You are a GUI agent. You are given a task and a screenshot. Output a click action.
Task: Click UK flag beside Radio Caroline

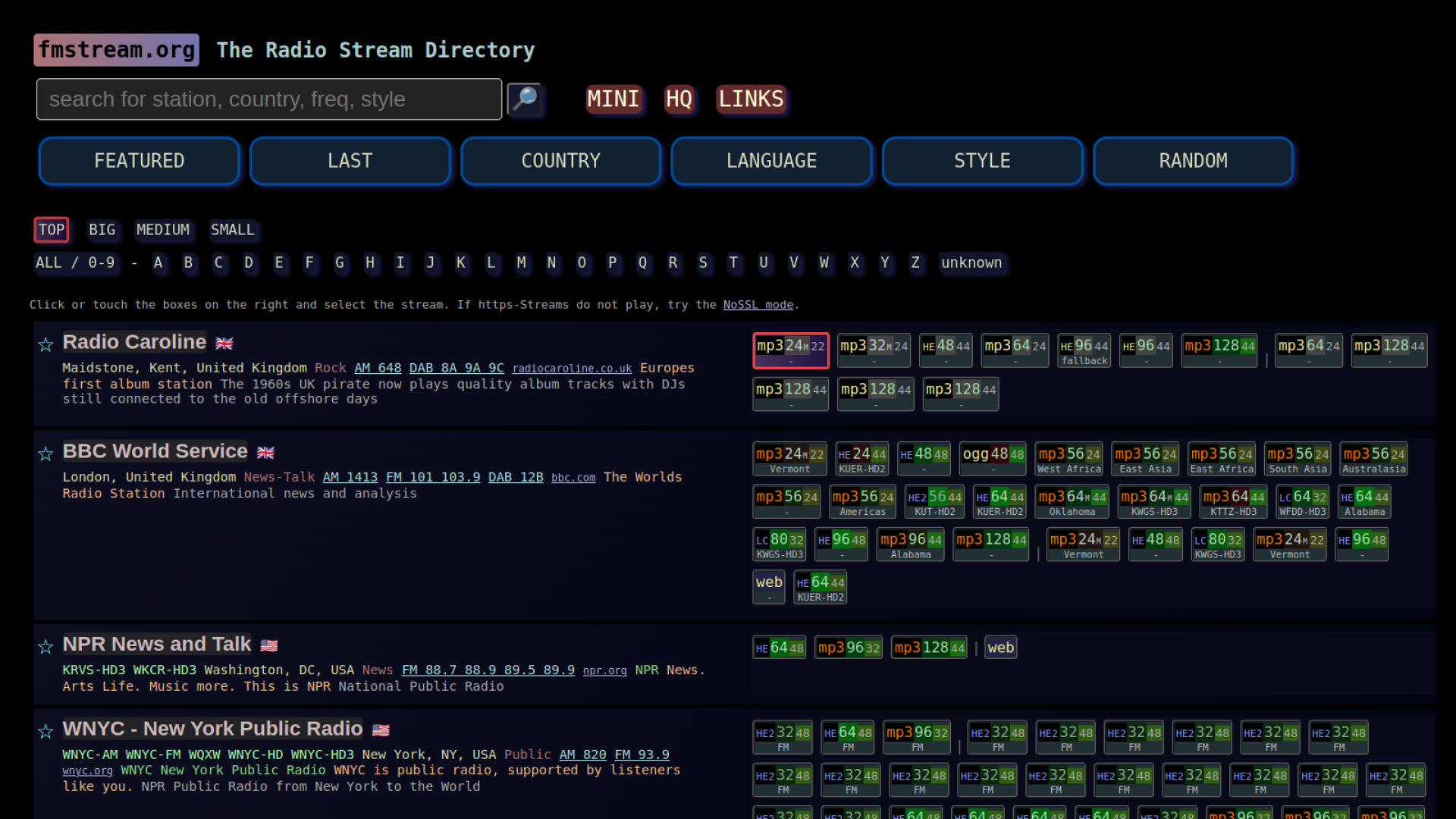pyautogui.click(x=224, y=344)
